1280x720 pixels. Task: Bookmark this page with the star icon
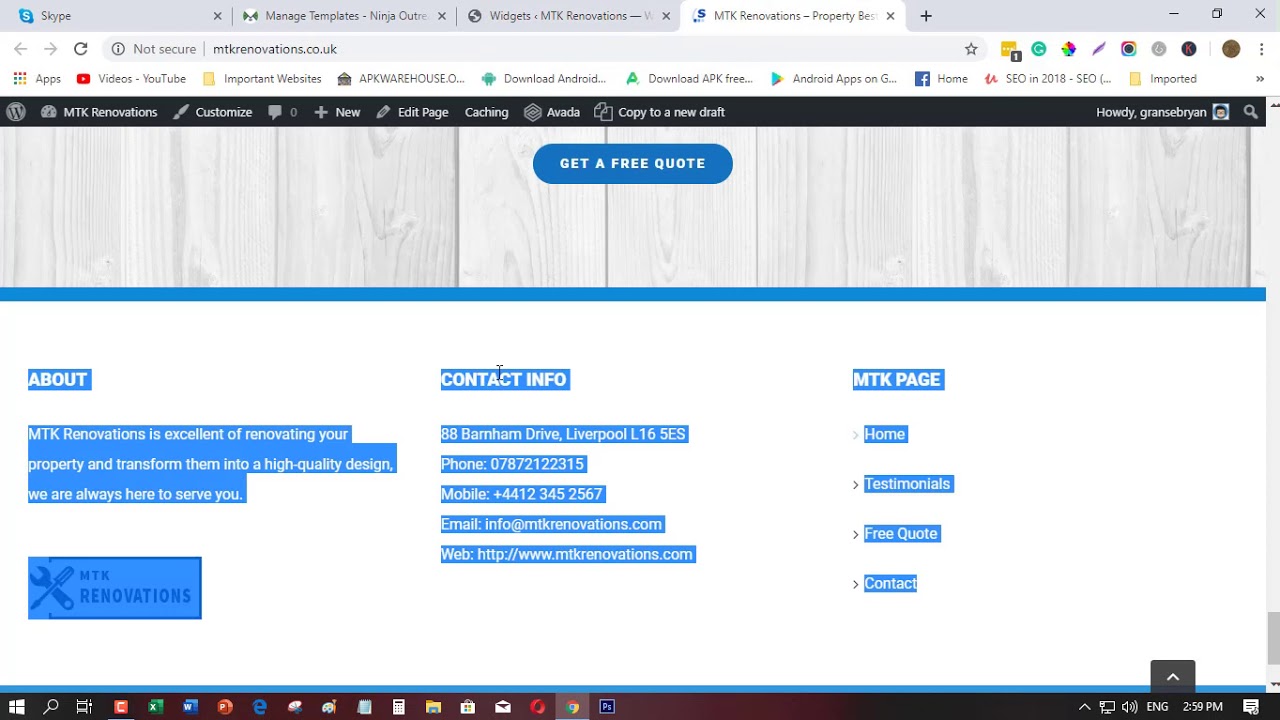(x=971, y=49)
